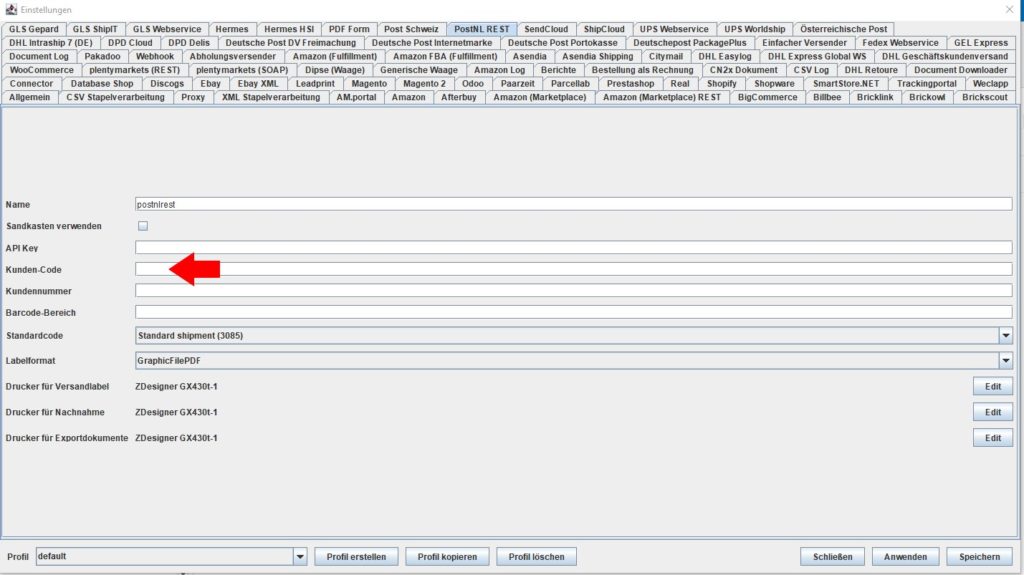Open the Asendia Shipping tab
Screen dimensions: 1024x575
pos(598,56)
